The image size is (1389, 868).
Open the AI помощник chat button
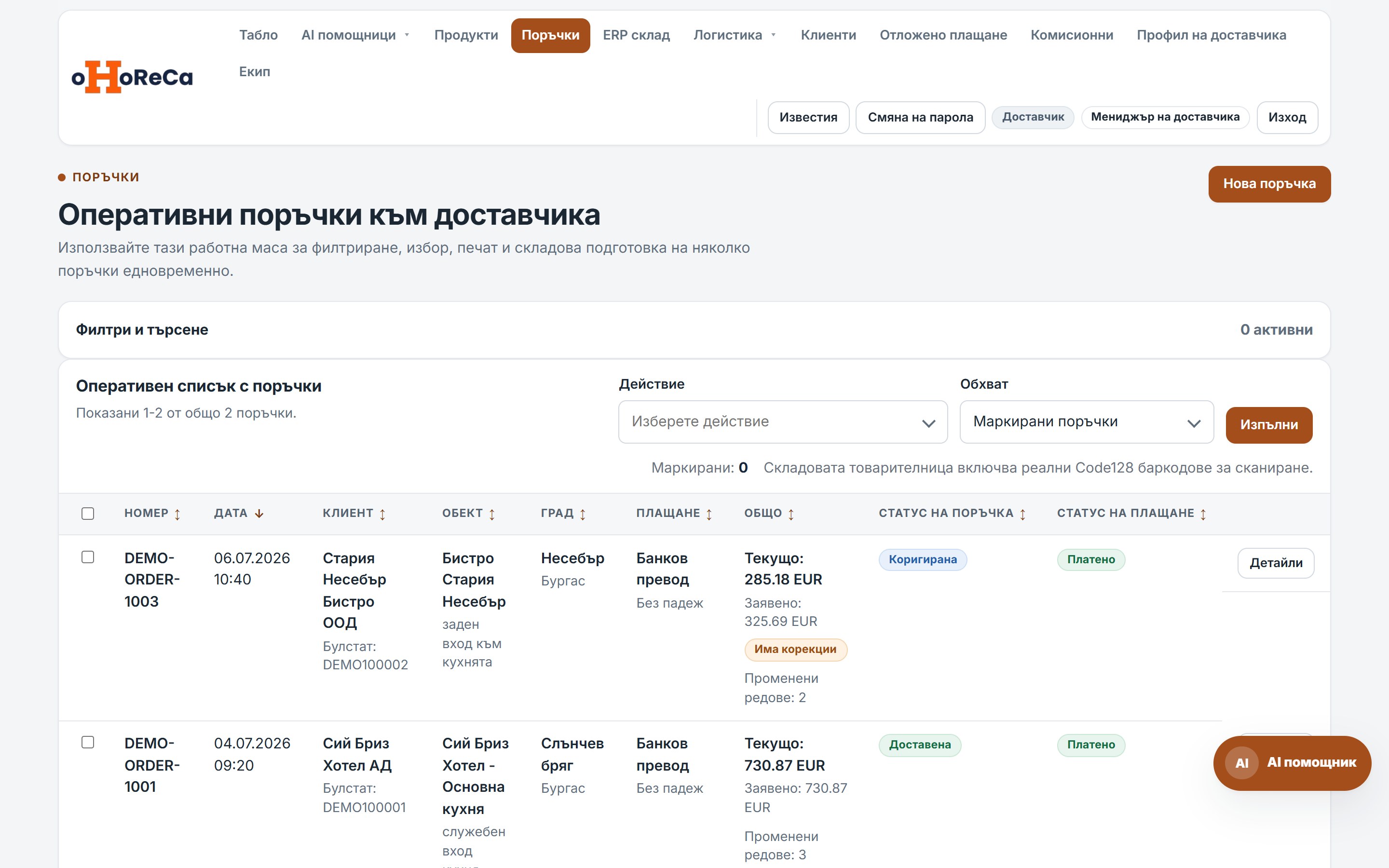click(x=1292, y=763)
